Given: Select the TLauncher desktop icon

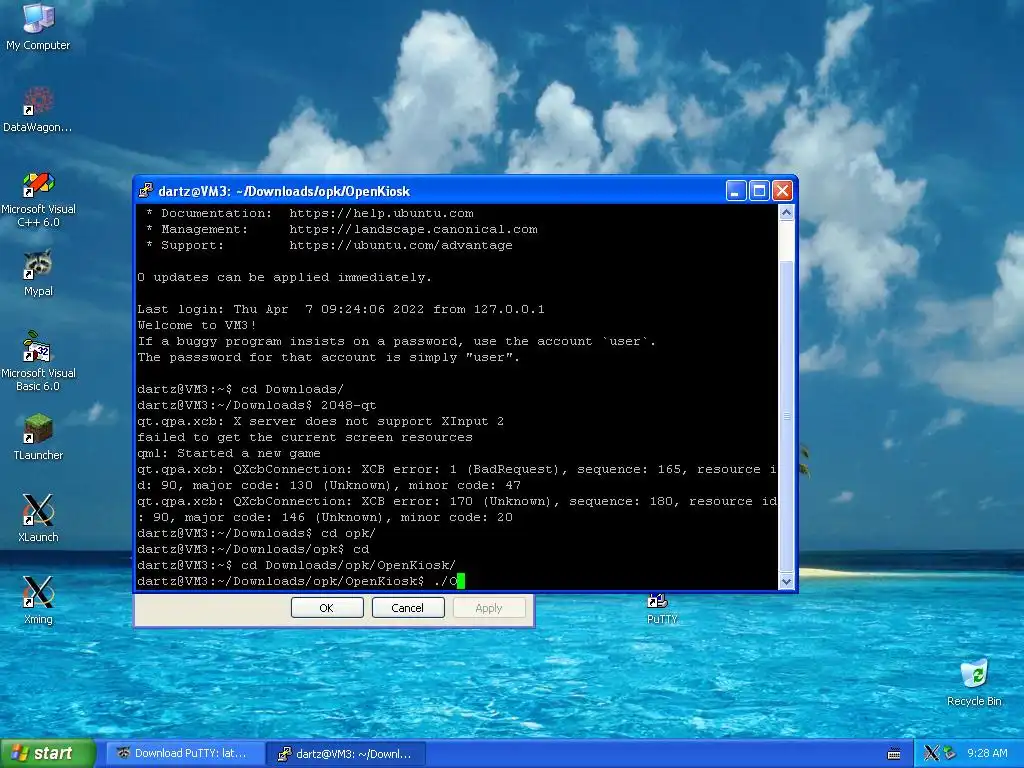Looking at the screenshot, I should coord(38,437).
